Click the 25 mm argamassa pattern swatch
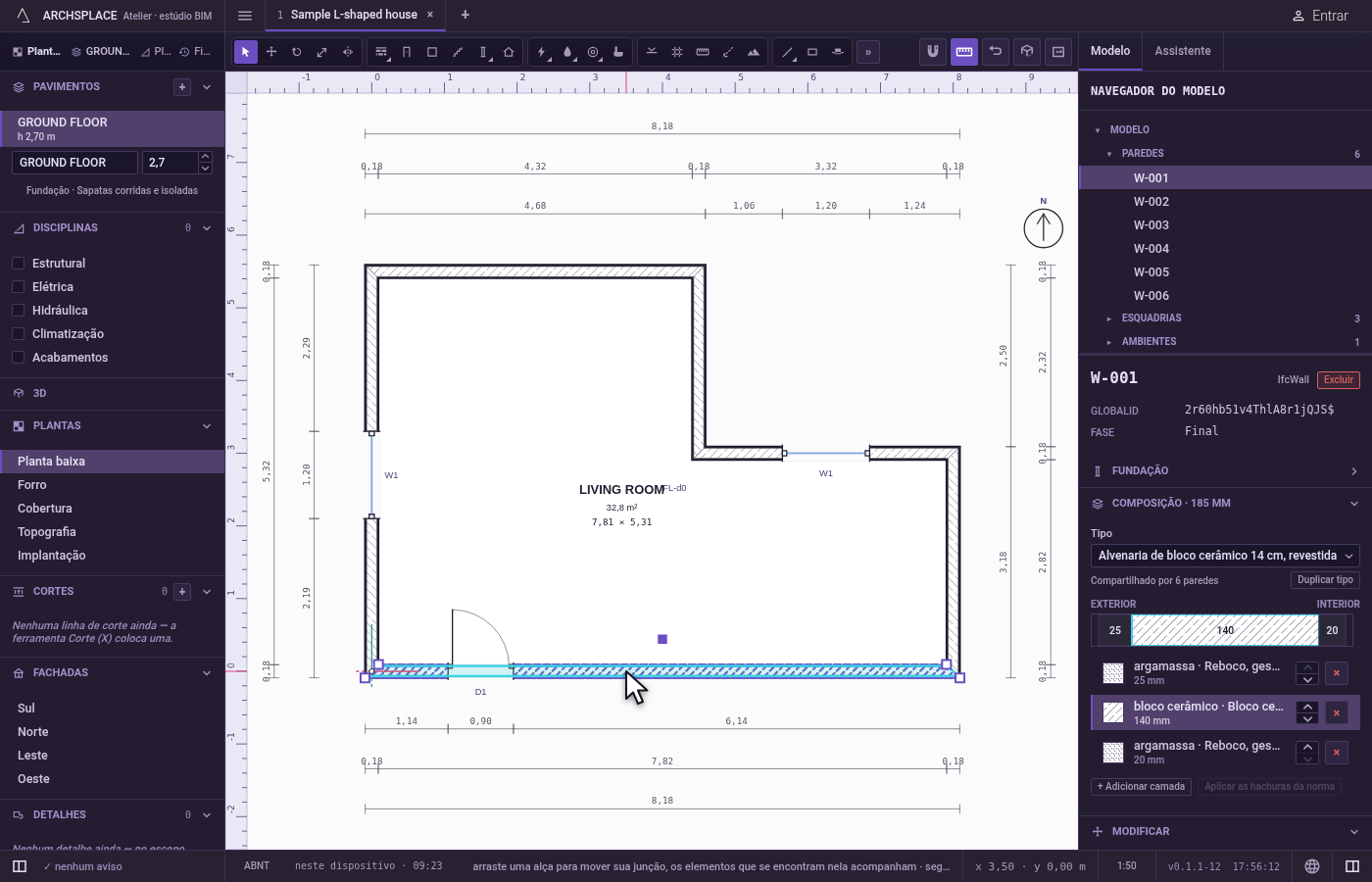The width and height of the screenshot is (1372, 882). coord(1113,673)
